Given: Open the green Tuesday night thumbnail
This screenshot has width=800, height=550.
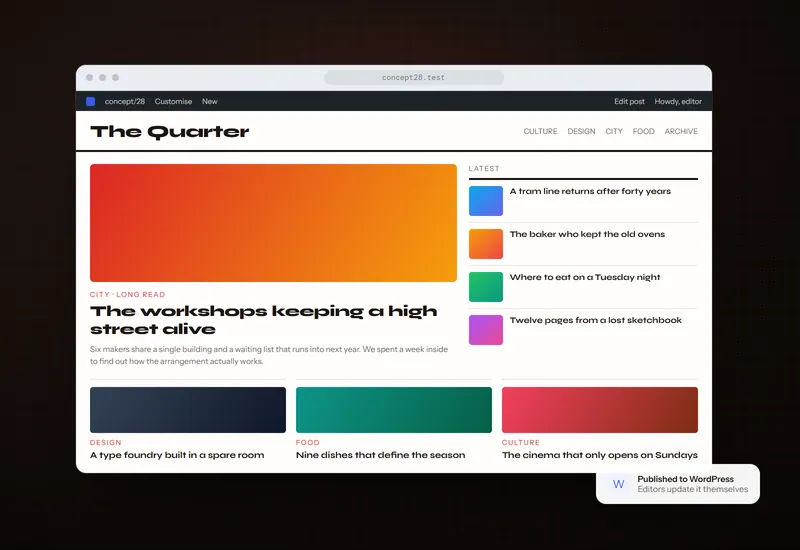Looking at the screenshot, I should (486, 287).
